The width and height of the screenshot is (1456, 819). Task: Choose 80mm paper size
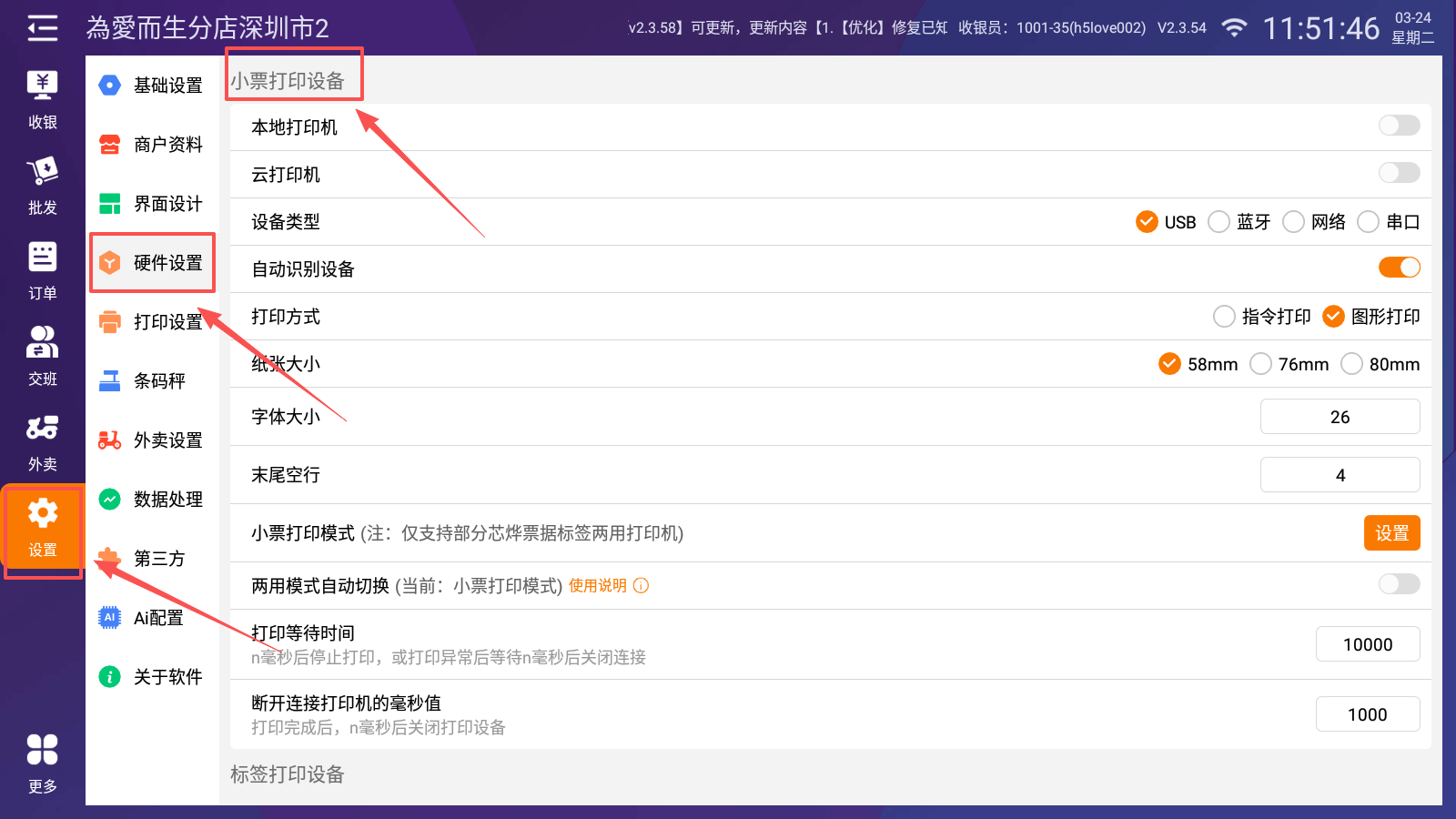1352,364
